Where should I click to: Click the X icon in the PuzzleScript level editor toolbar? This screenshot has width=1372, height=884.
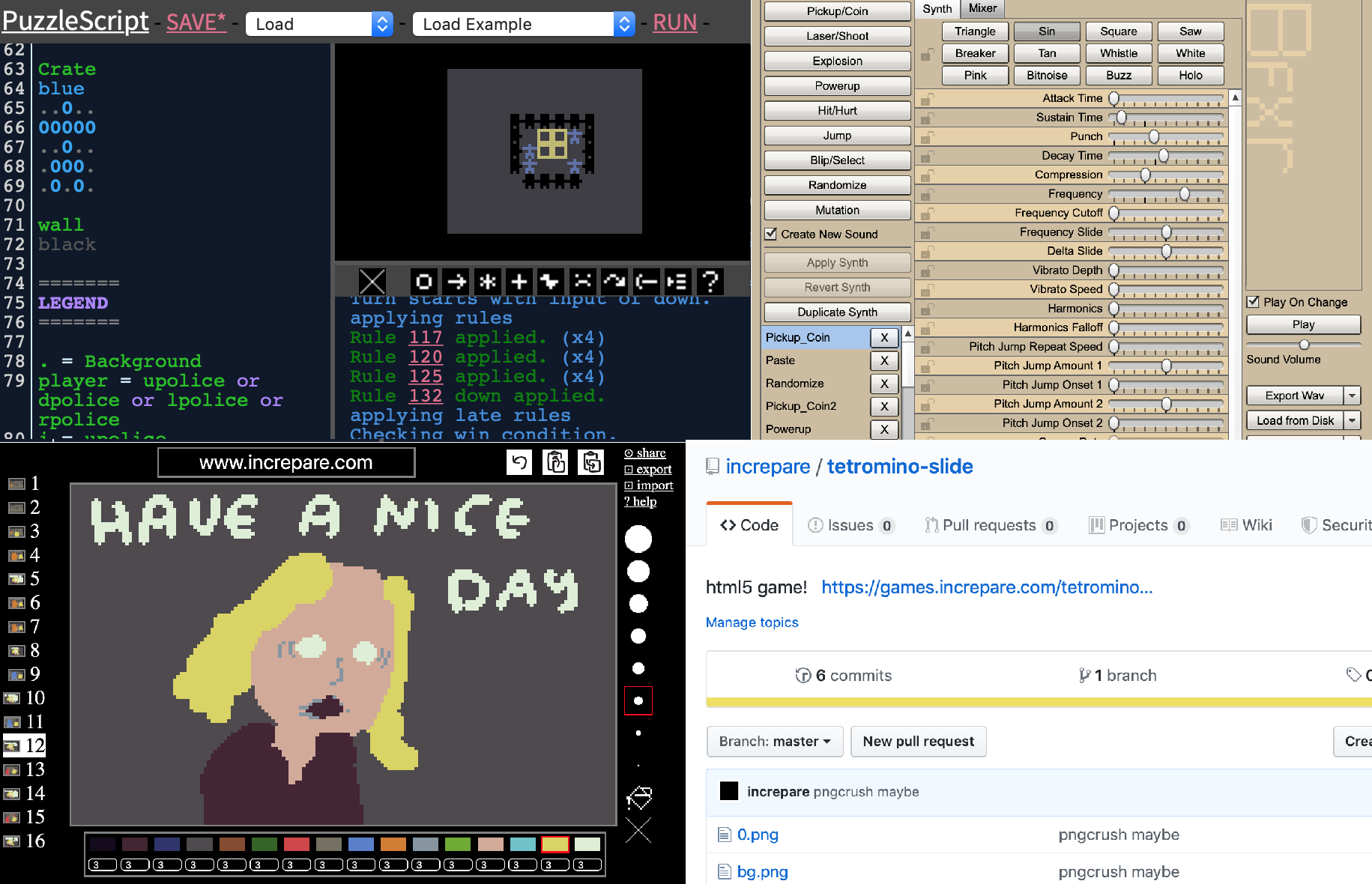(372, 282)
